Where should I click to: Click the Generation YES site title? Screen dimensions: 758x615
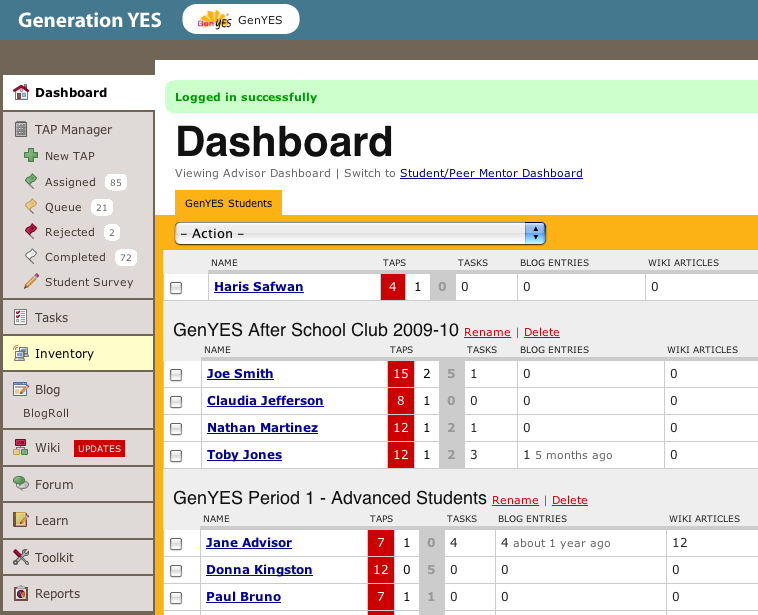coord(89,20)
